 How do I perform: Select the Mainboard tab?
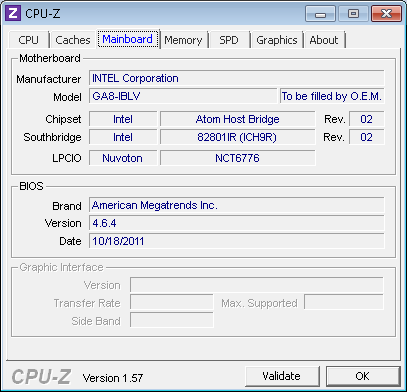128,39
